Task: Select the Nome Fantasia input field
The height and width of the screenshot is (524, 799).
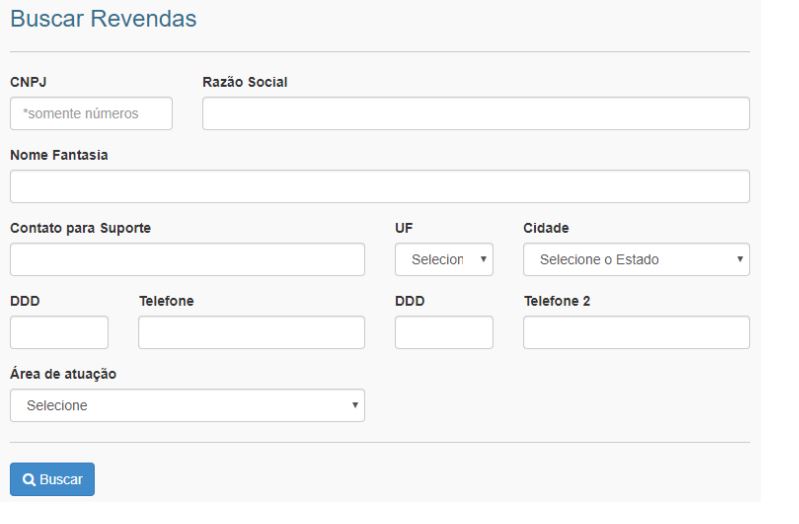Action: [379, 187]
